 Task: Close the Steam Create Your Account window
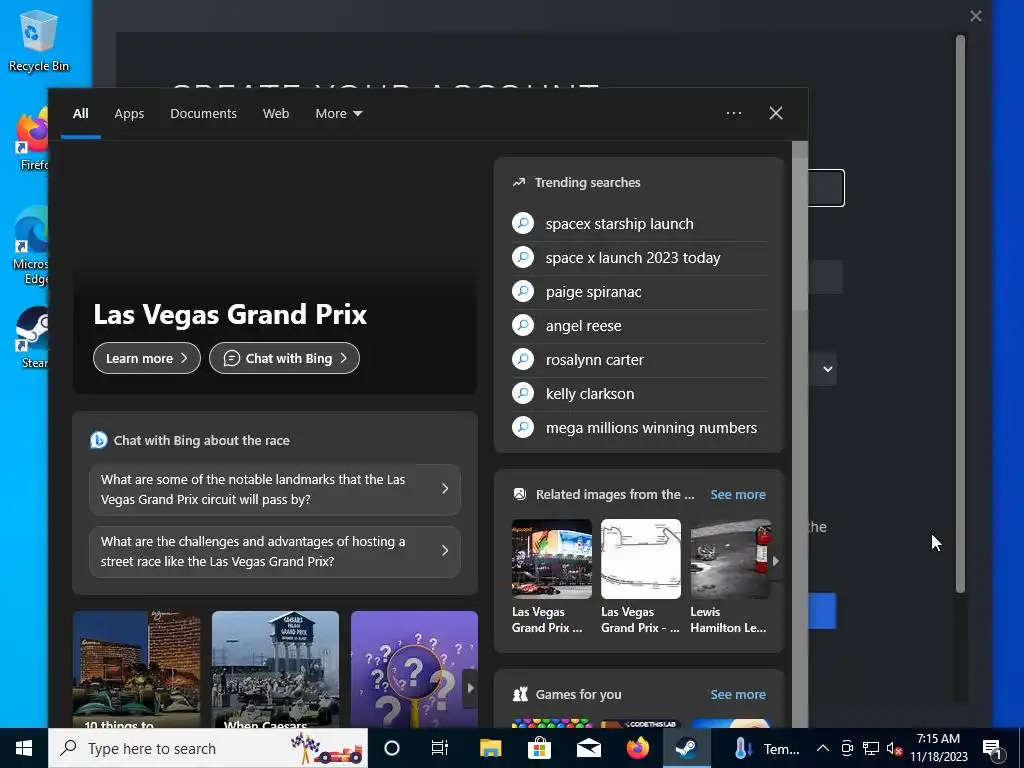tap(976, 16)
